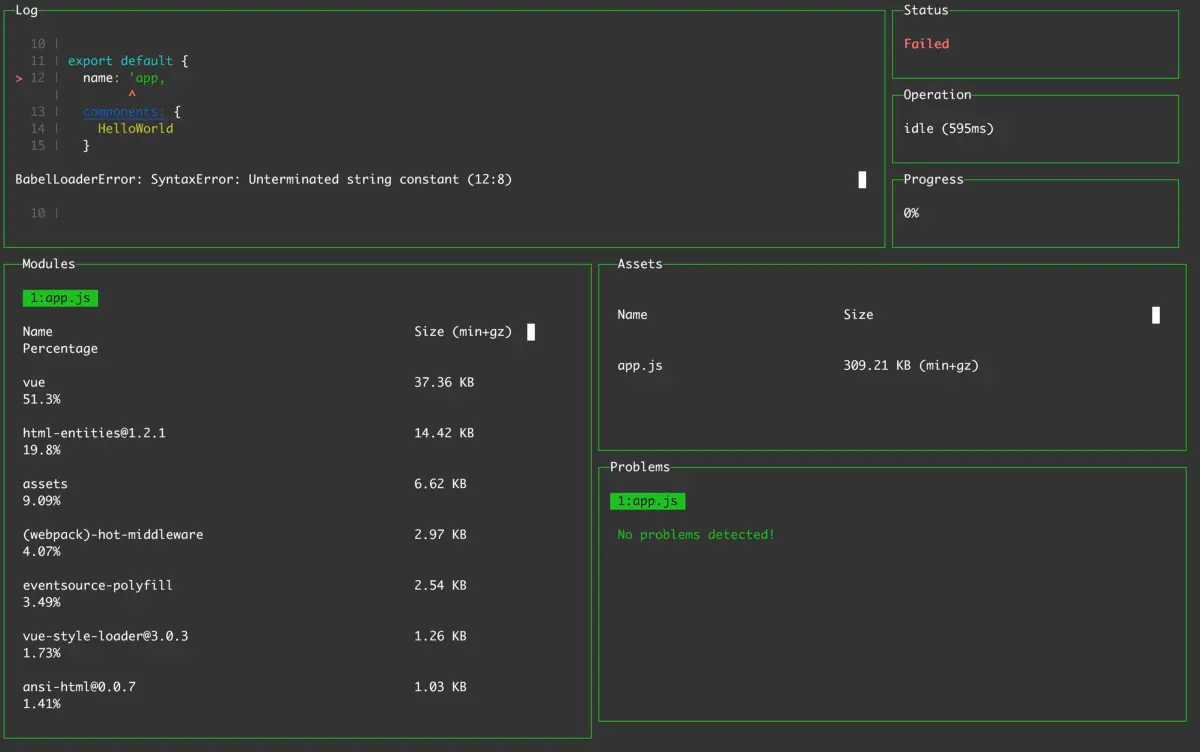Click the Log panel scrollbar indicator

coord(863,179)
